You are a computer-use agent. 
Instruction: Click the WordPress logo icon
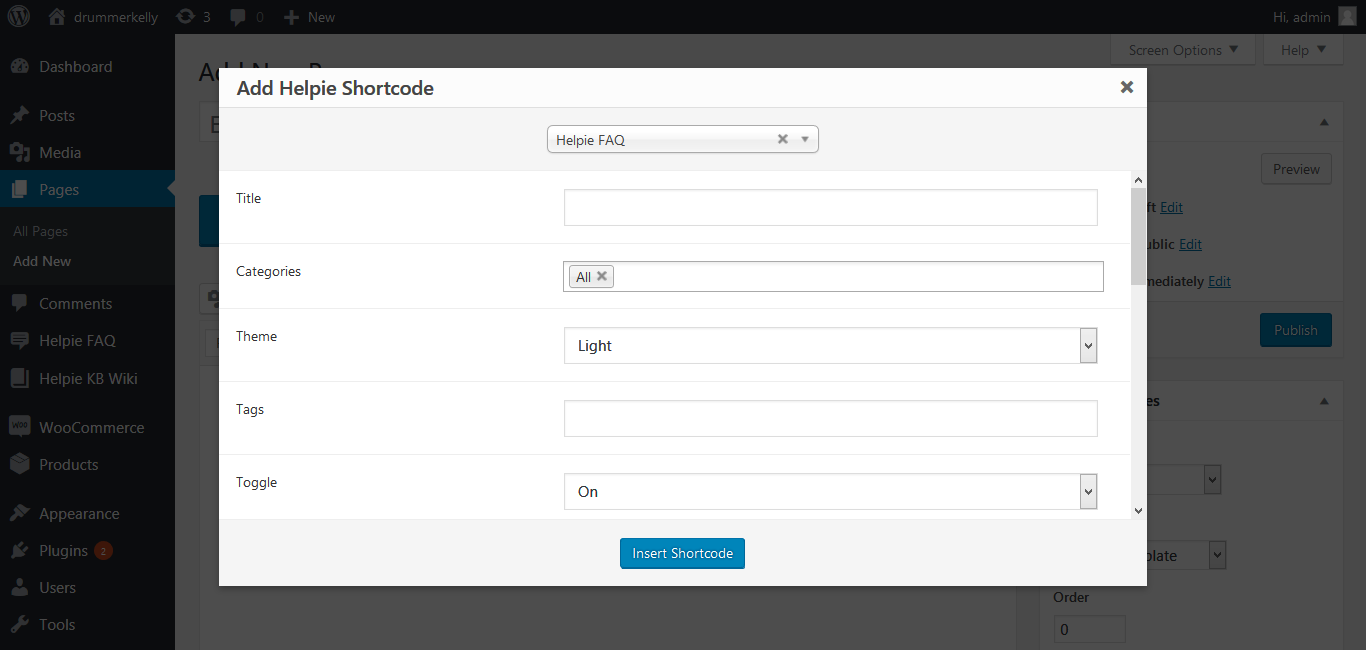click(19, 17)
